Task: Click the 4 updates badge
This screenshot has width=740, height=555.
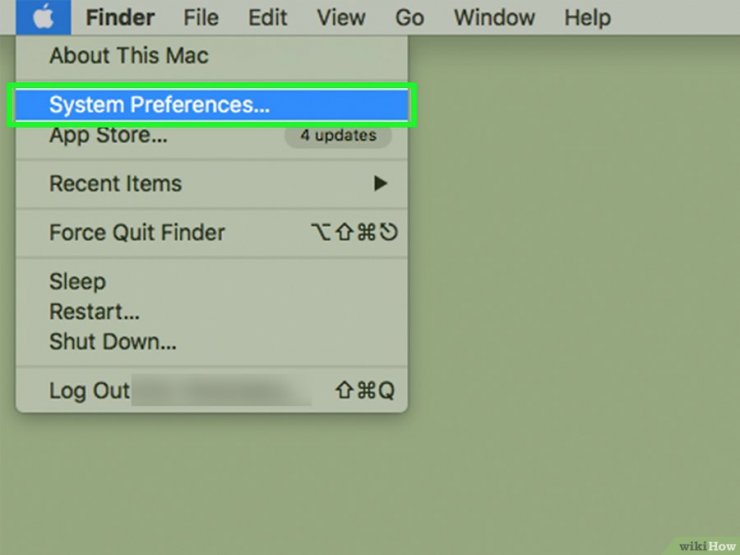Action: point(338,135)
